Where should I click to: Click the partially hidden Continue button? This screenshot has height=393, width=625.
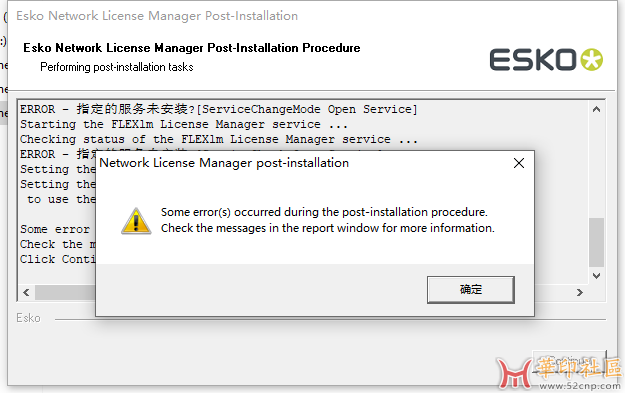(x=570, y=360)
